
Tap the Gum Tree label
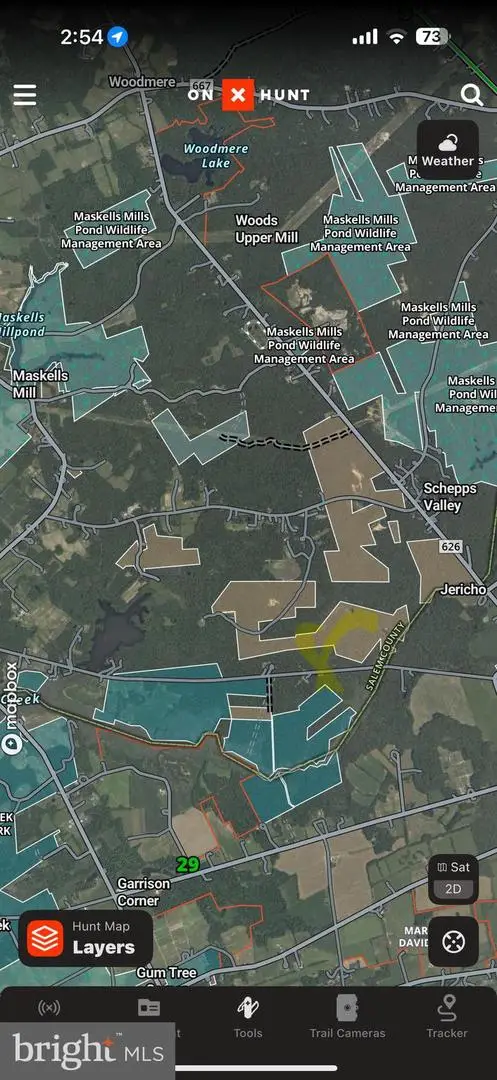click(x=166, y=973)
